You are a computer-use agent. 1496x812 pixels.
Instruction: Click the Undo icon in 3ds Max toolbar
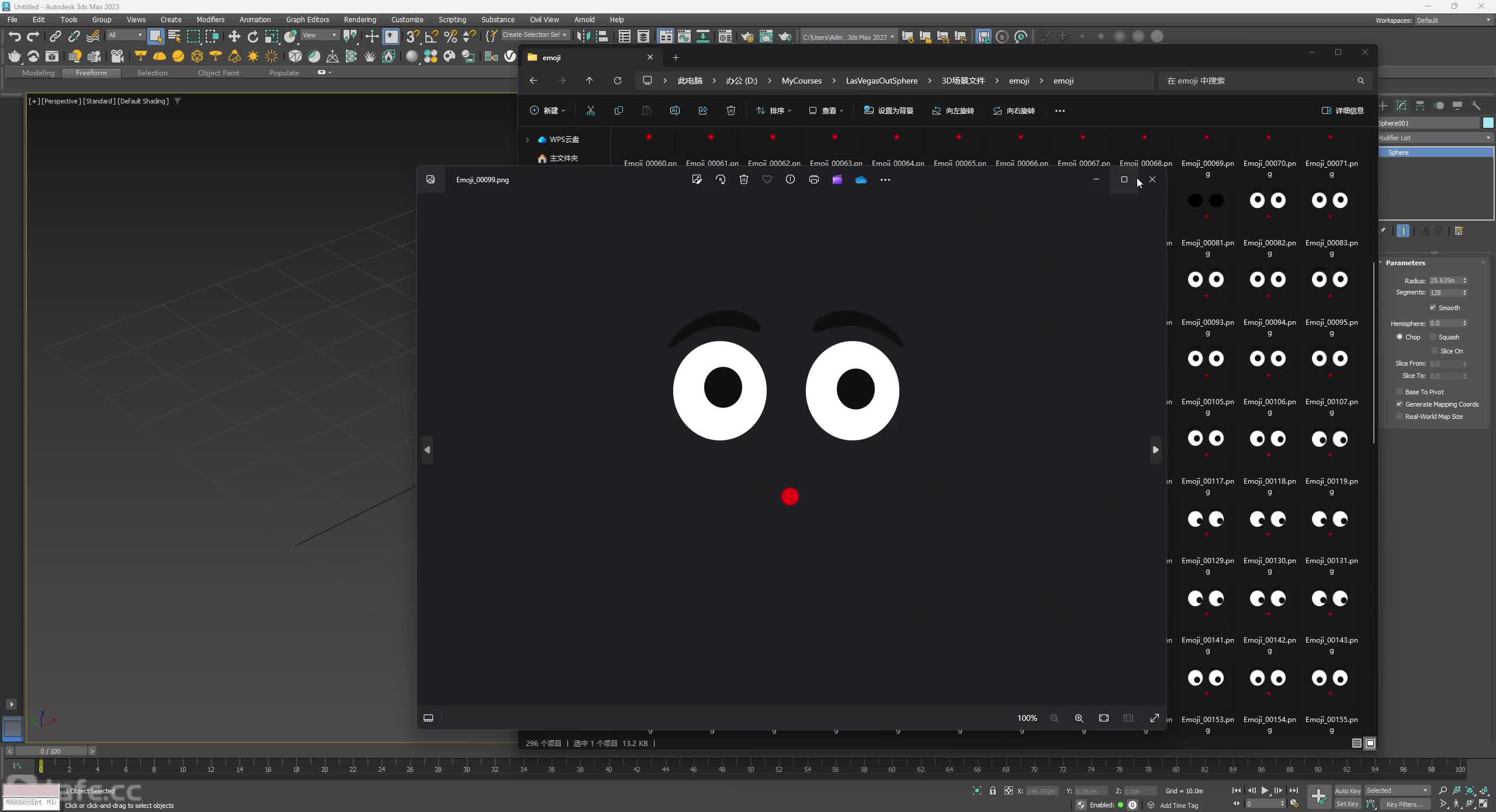click(x=14, y=36)
